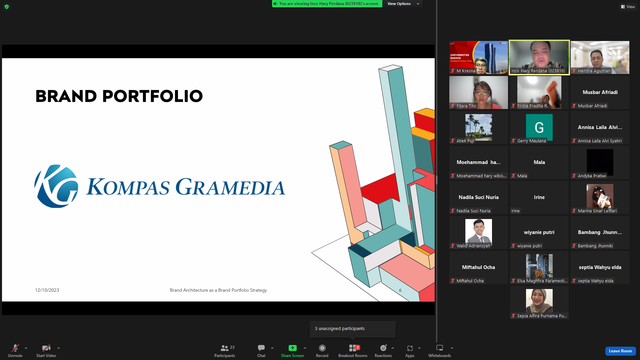Image resolution: width=640 pixels, height=360 pixels.
Task: Open audio options arrow next to Unmute
Action: 26,348
